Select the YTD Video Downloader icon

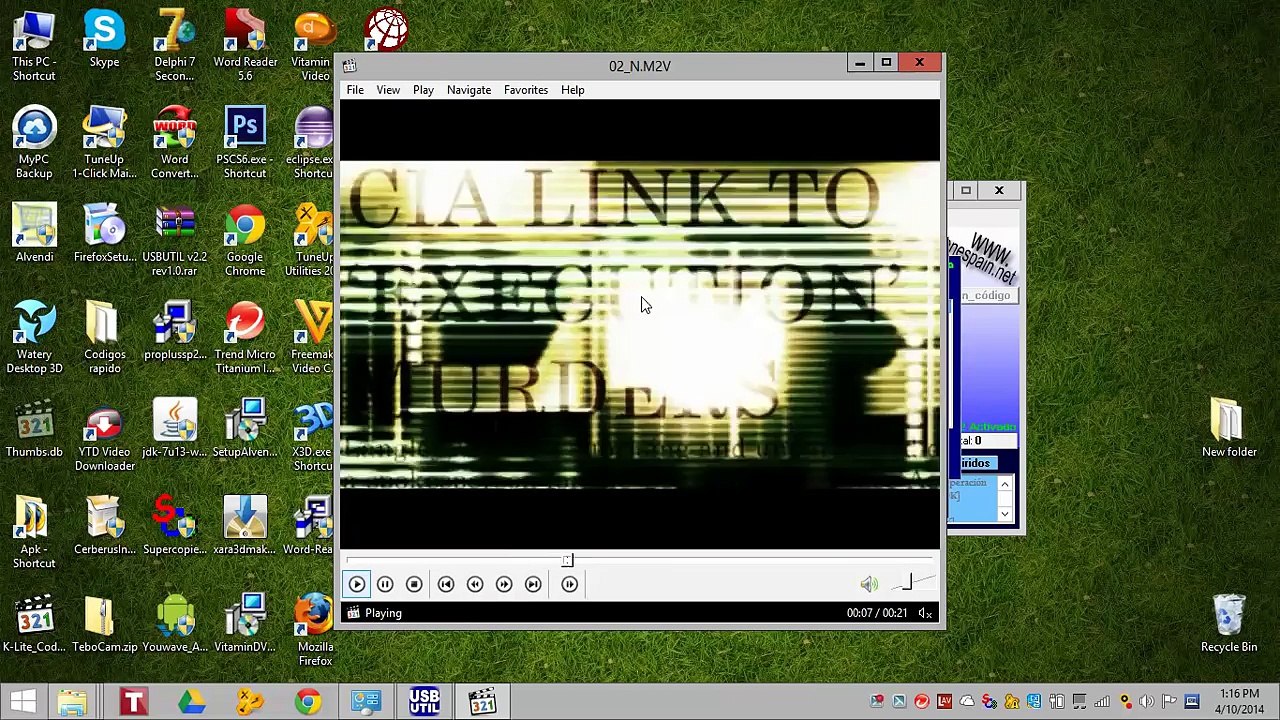point(104,436)
